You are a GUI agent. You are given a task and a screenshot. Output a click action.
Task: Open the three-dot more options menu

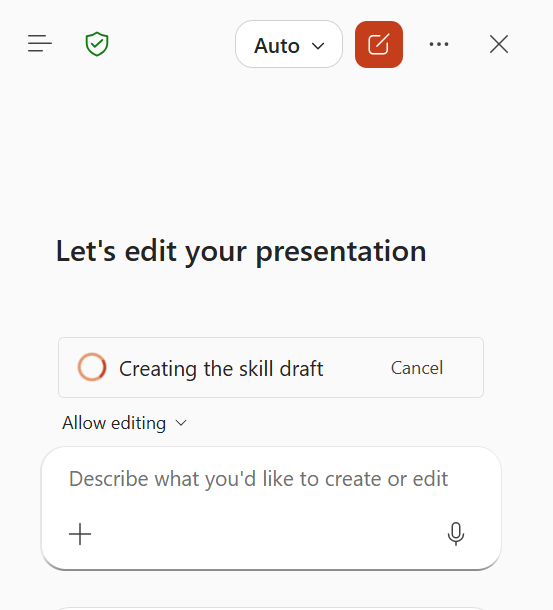[439, 44]
